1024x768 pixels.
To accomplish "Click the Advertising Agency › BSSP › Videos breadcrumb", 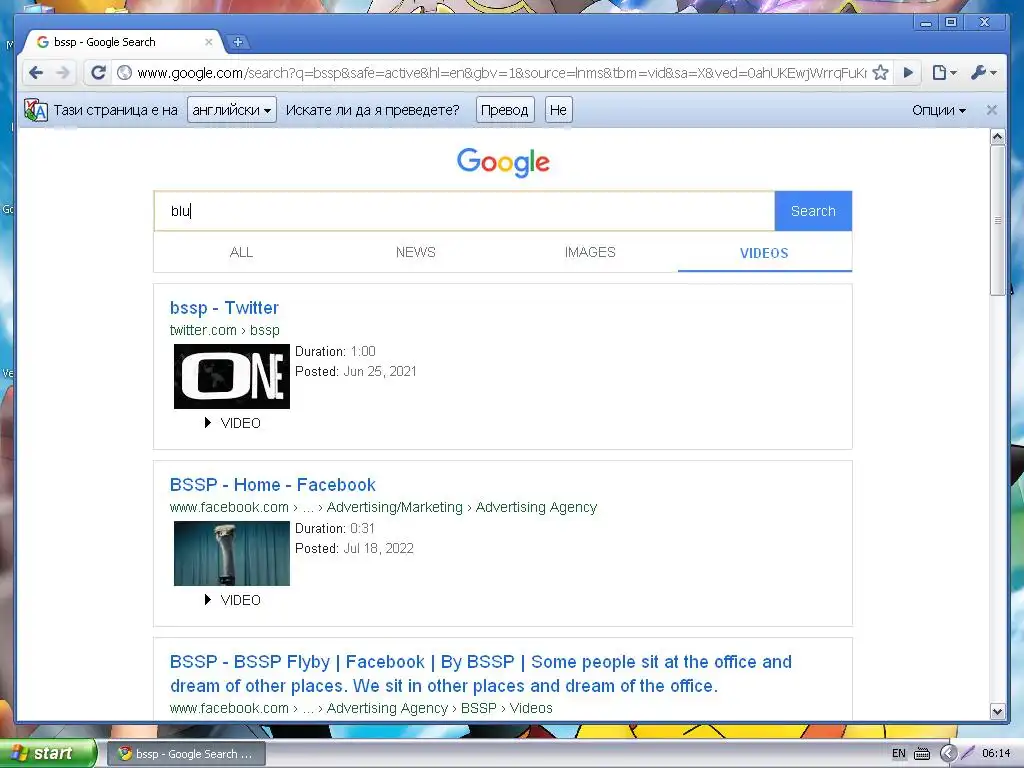I will click(440, 709).
